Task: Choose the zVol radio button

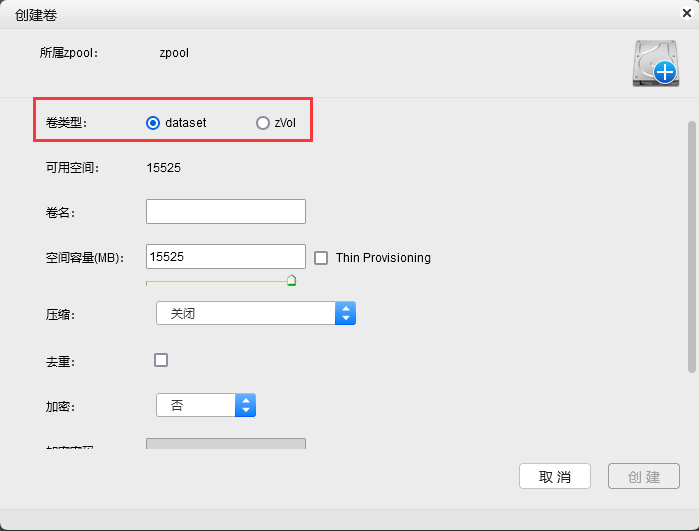Action: 263,123
